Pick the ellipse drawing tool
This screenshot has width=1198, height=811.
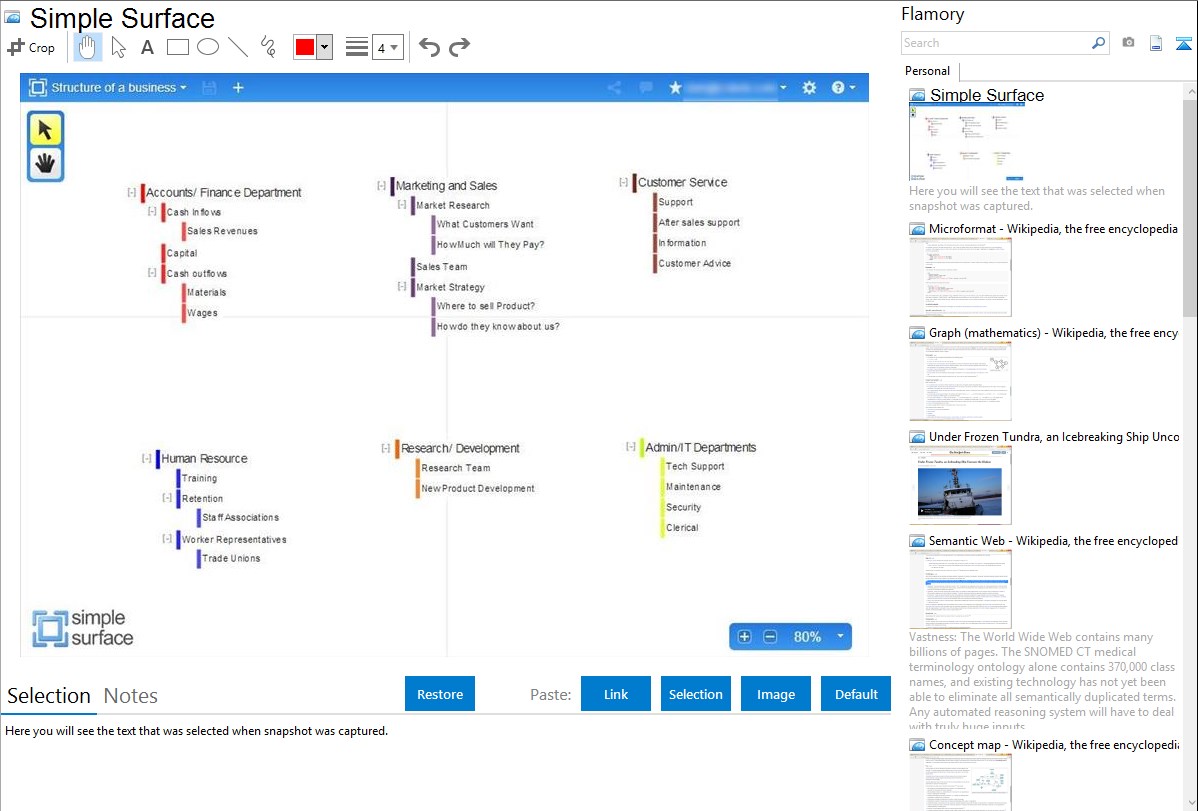(x=208, y=47)
